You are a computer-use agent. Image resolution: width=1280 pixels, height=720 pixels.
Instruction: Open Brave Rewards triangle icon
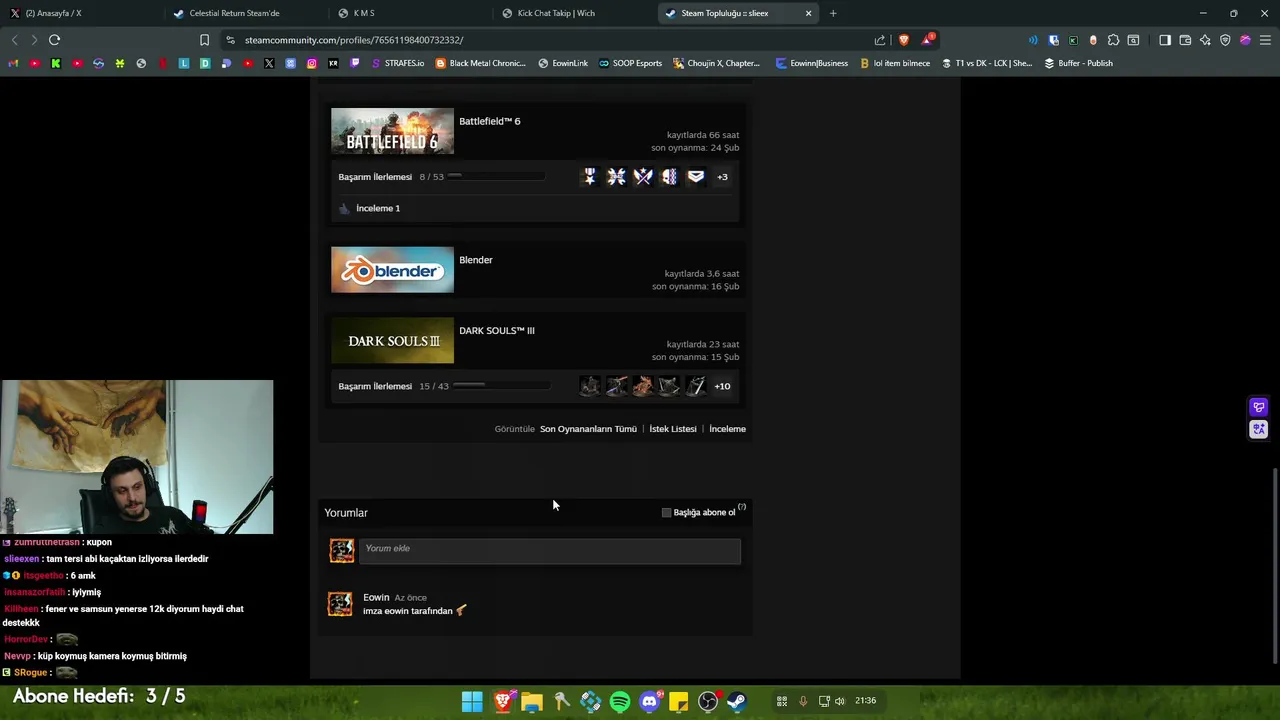928,40
